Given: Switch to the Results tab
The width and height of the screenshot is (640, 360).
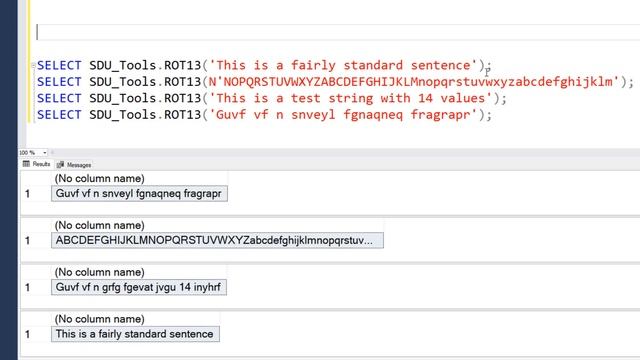Looking at the screenshot, I should (36, 164).
